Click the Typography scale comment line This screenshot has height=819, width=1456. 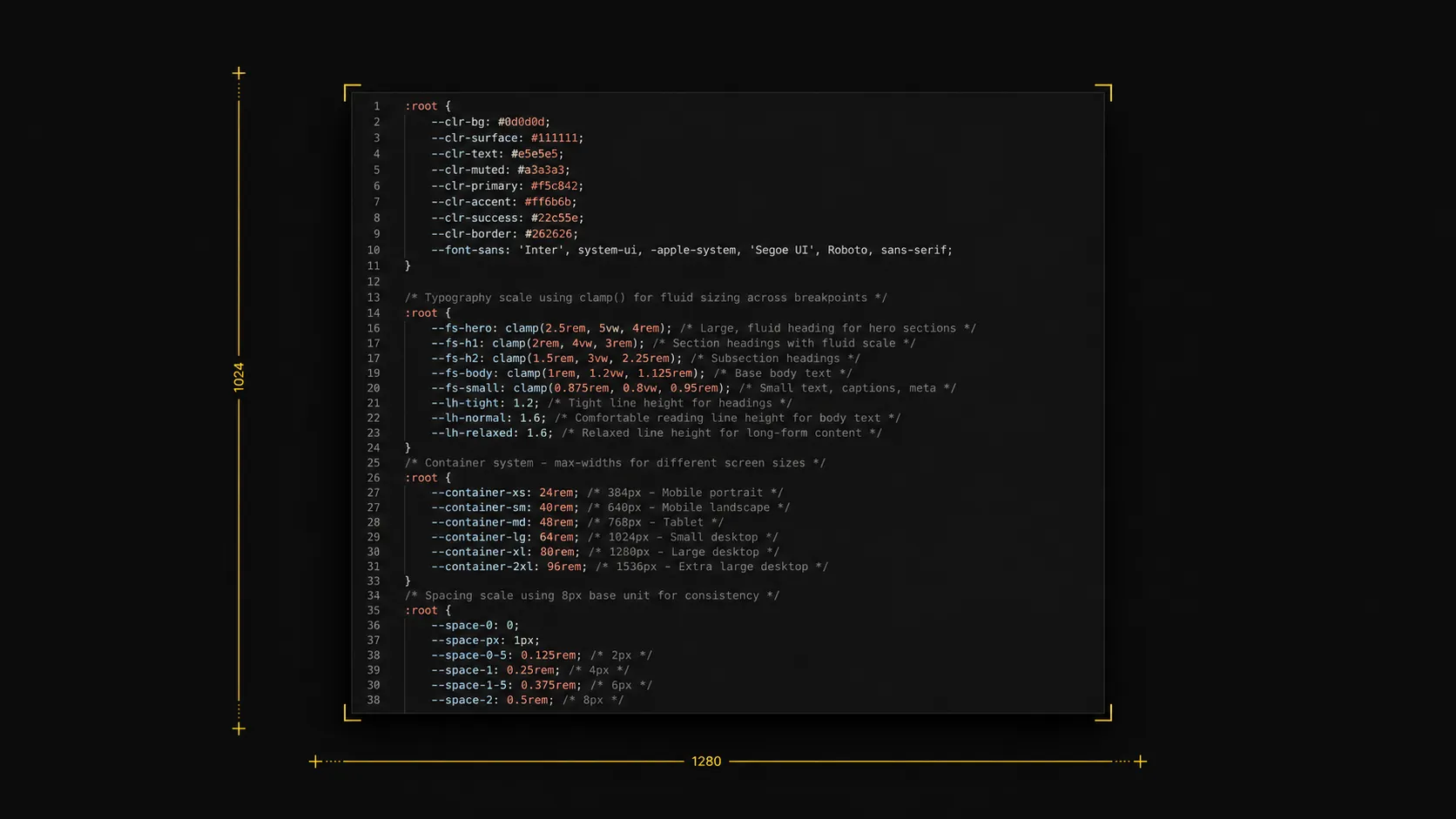coord(646,298)
